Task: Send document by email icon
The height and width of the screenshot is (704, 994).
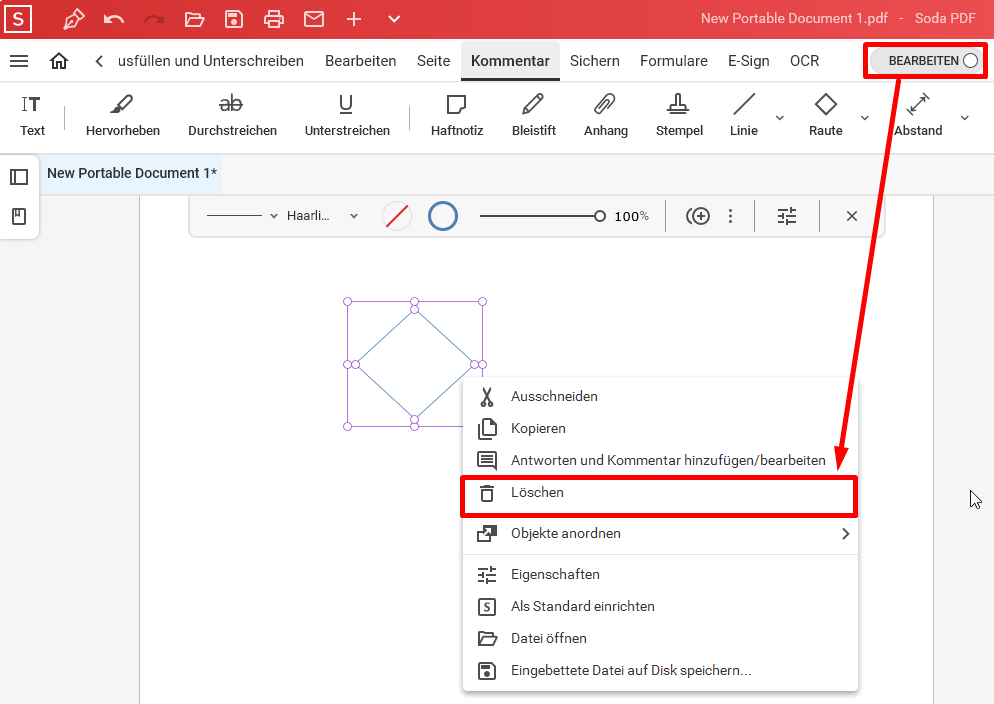Action: 314,20
